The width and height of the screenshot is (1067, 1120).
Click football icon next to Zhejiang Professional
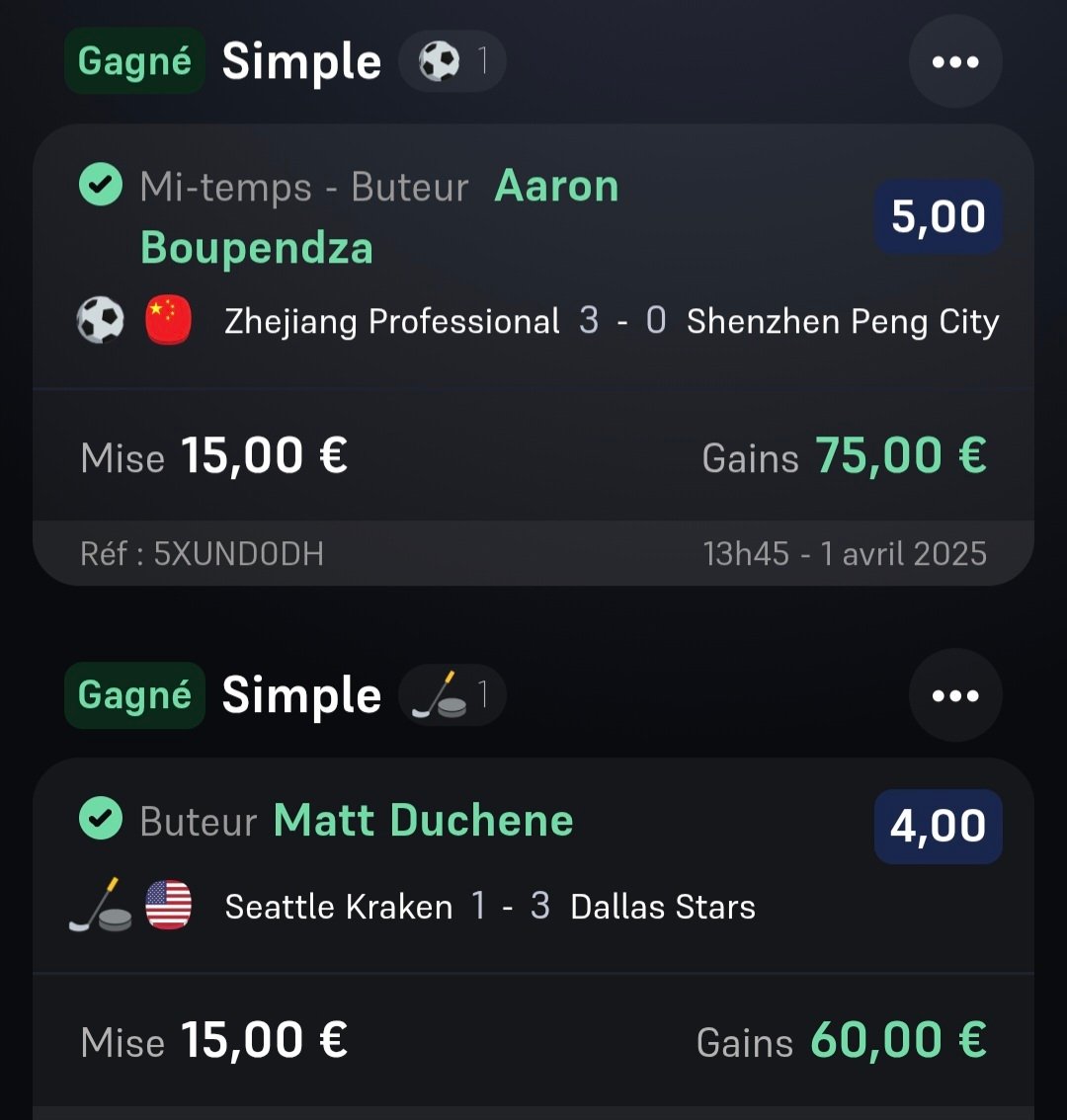pos(100,320)
